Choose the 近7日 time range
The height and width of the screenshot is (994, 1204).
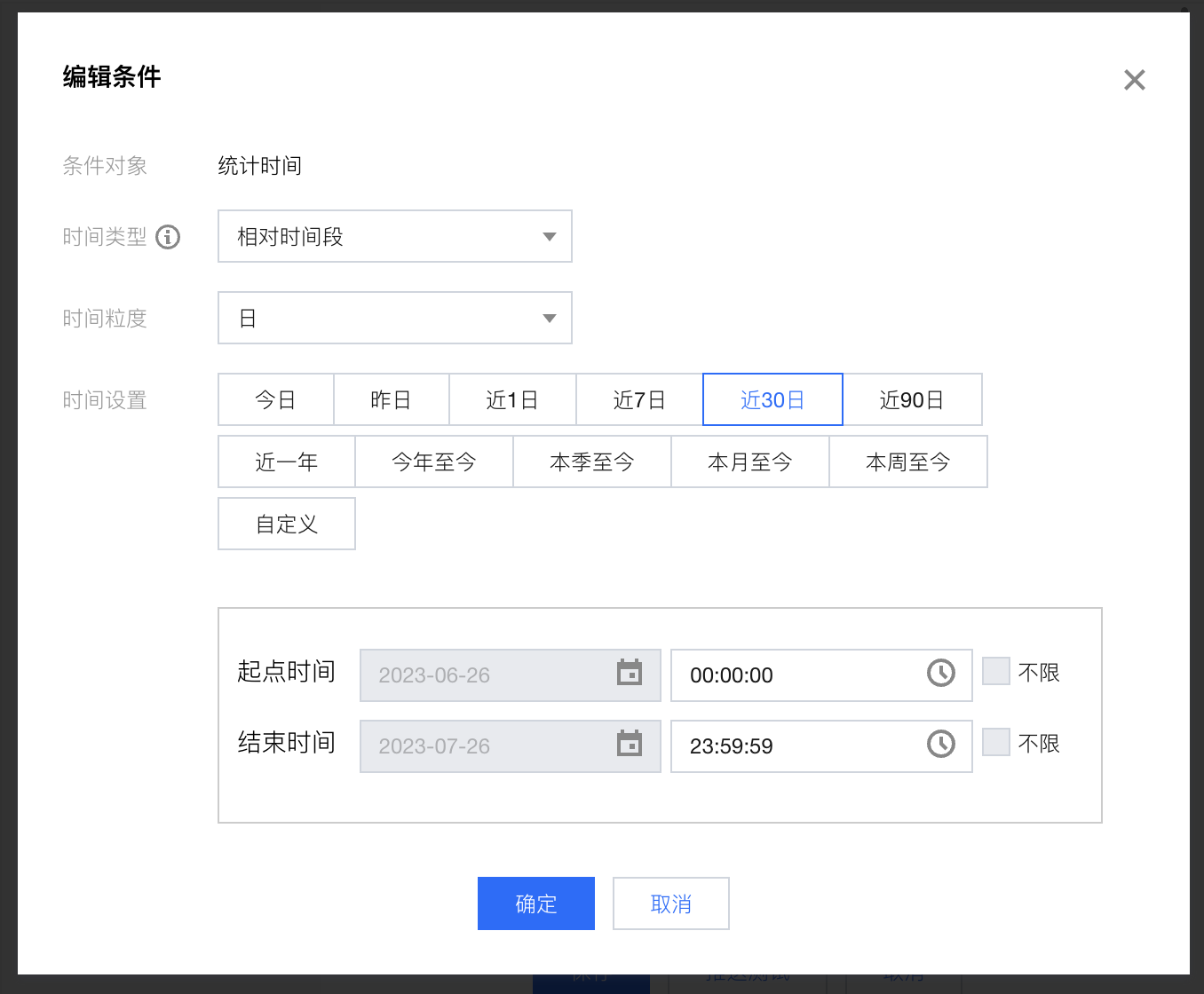click(639, 400)
